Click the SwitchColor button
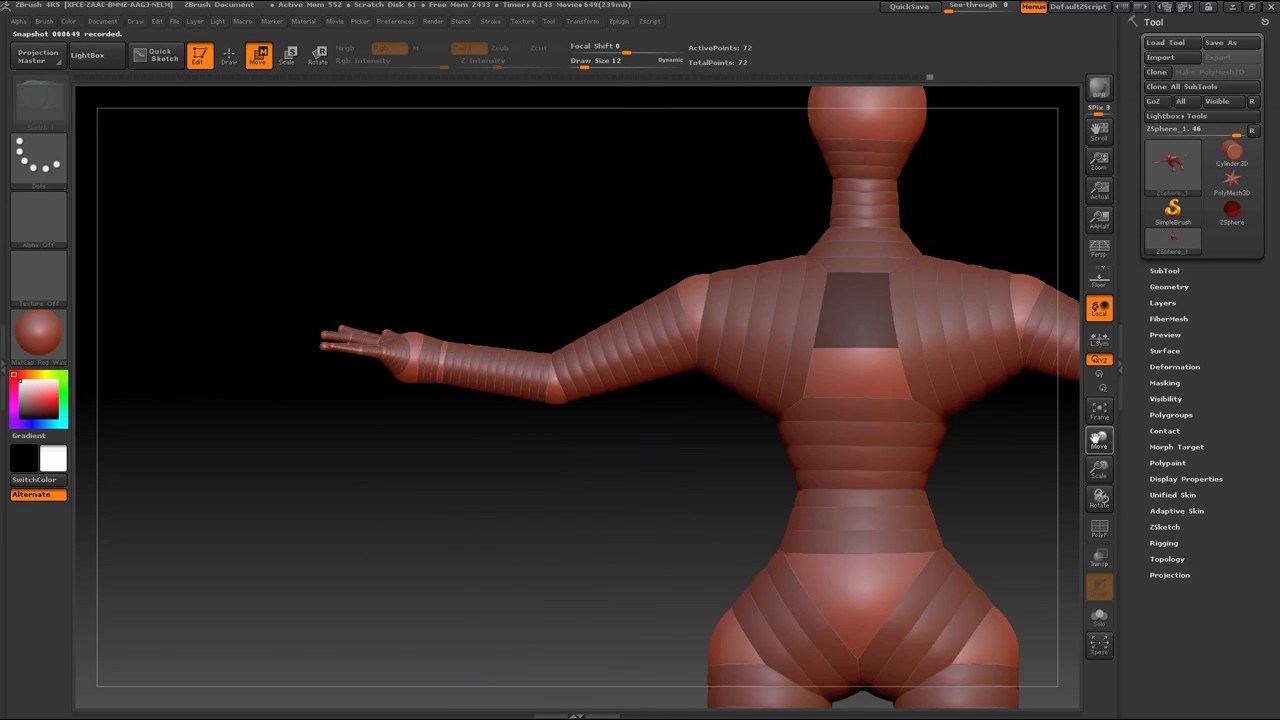Screen dimensions: 1280x720 tap(39, 480)
